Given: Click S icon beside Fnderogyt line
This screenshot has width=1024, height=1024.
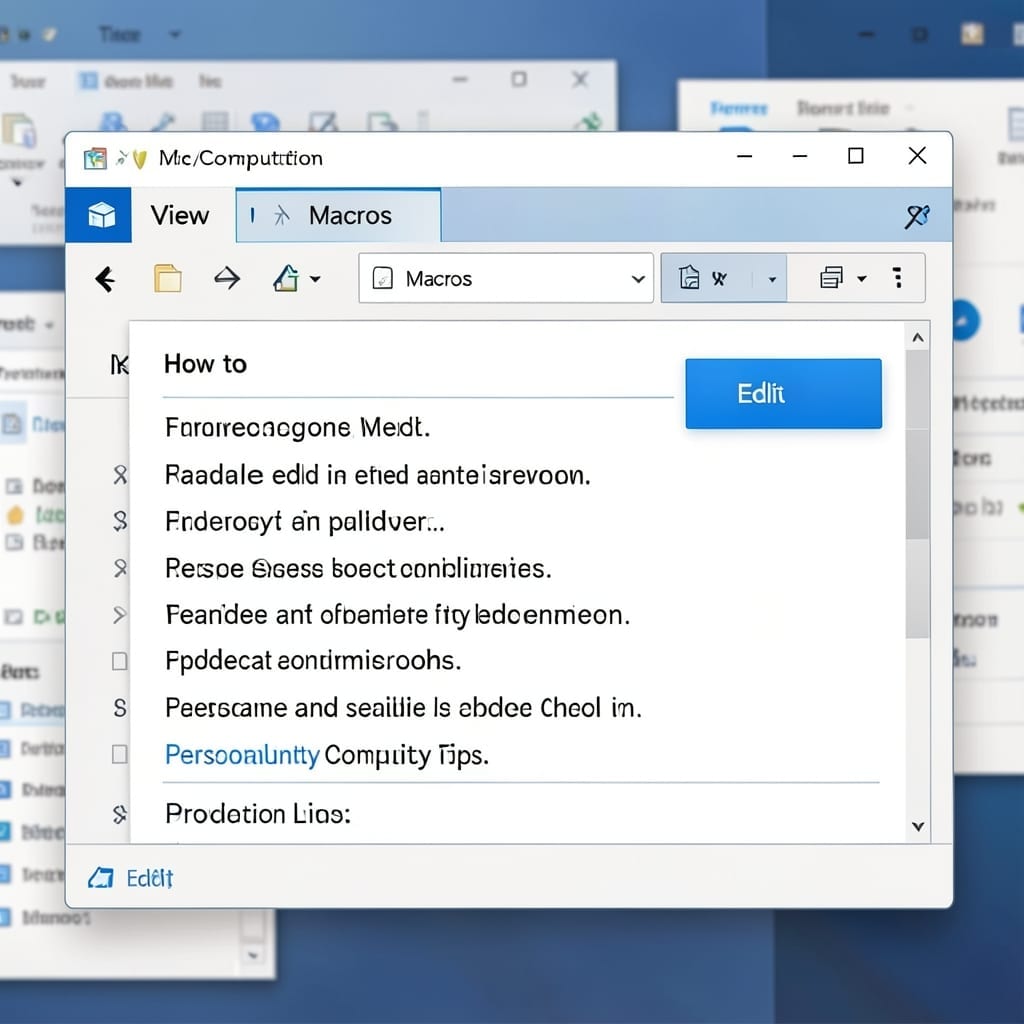Looking at the screenshot, I should coord(120,521).
